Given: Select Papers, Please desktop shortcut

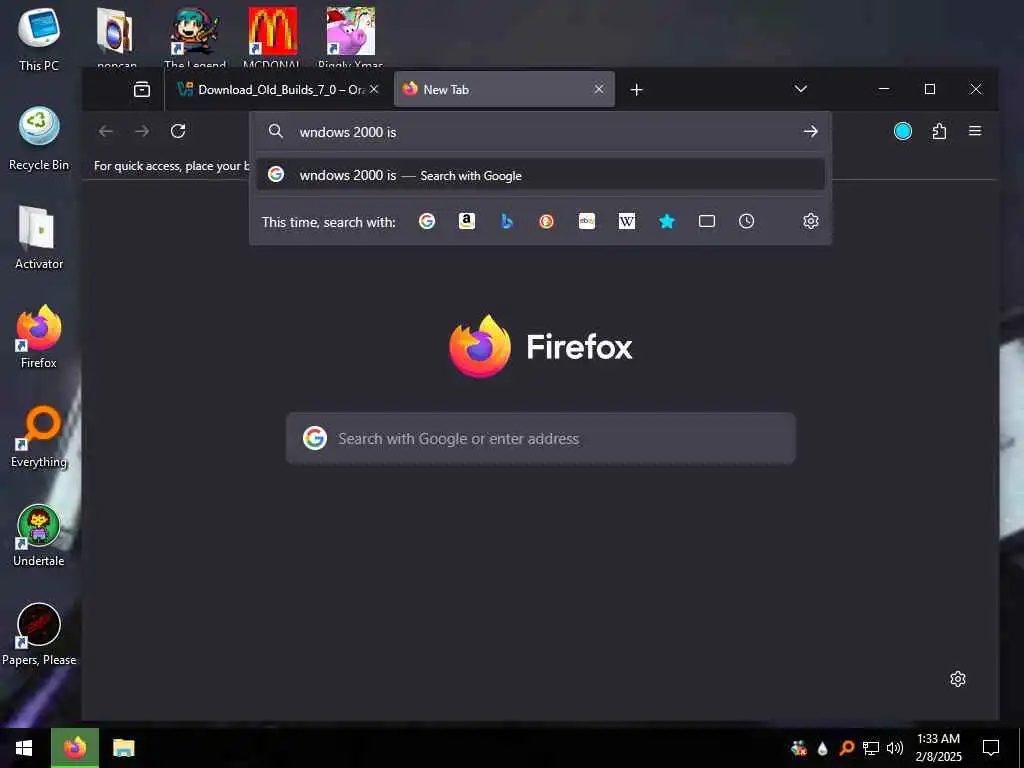Looking at the screenshot, I should pos(39,635).
